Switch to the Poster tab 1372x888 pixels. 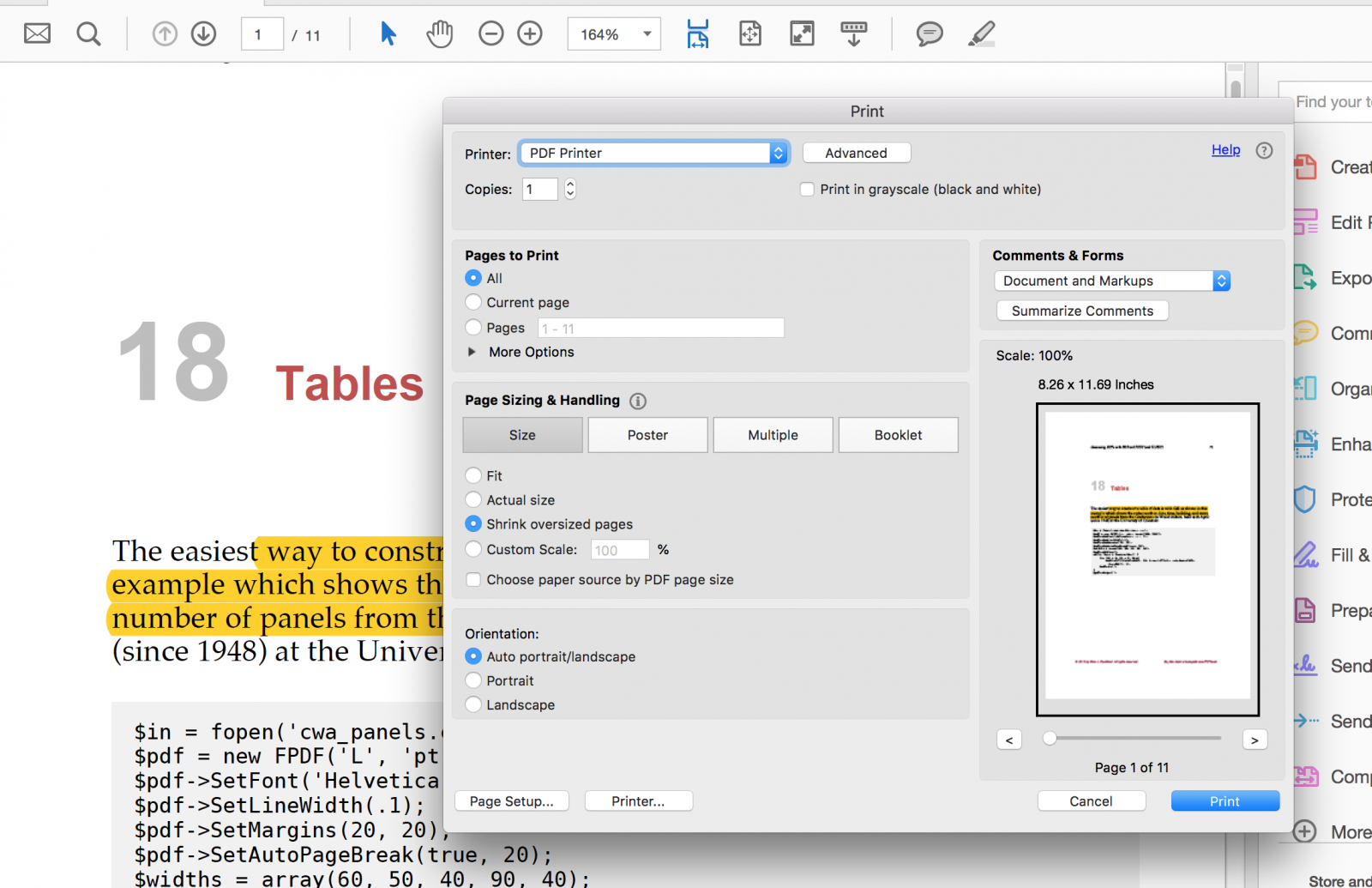[647, 435]
